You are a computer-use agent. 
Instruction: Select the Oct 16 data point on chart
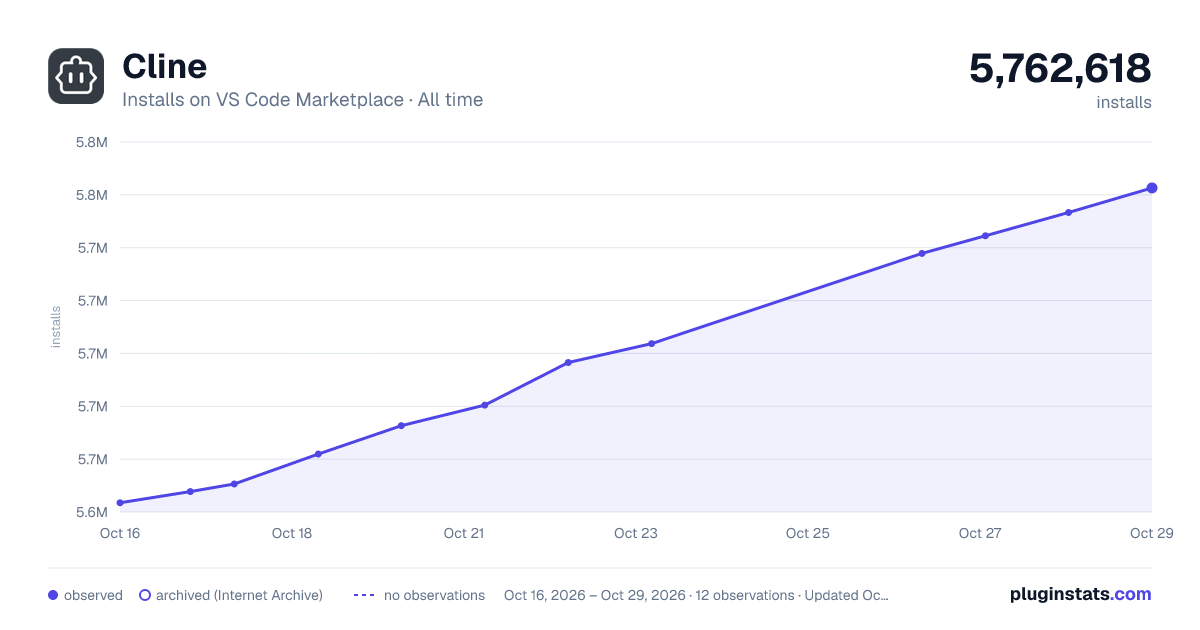click(120, 503)
